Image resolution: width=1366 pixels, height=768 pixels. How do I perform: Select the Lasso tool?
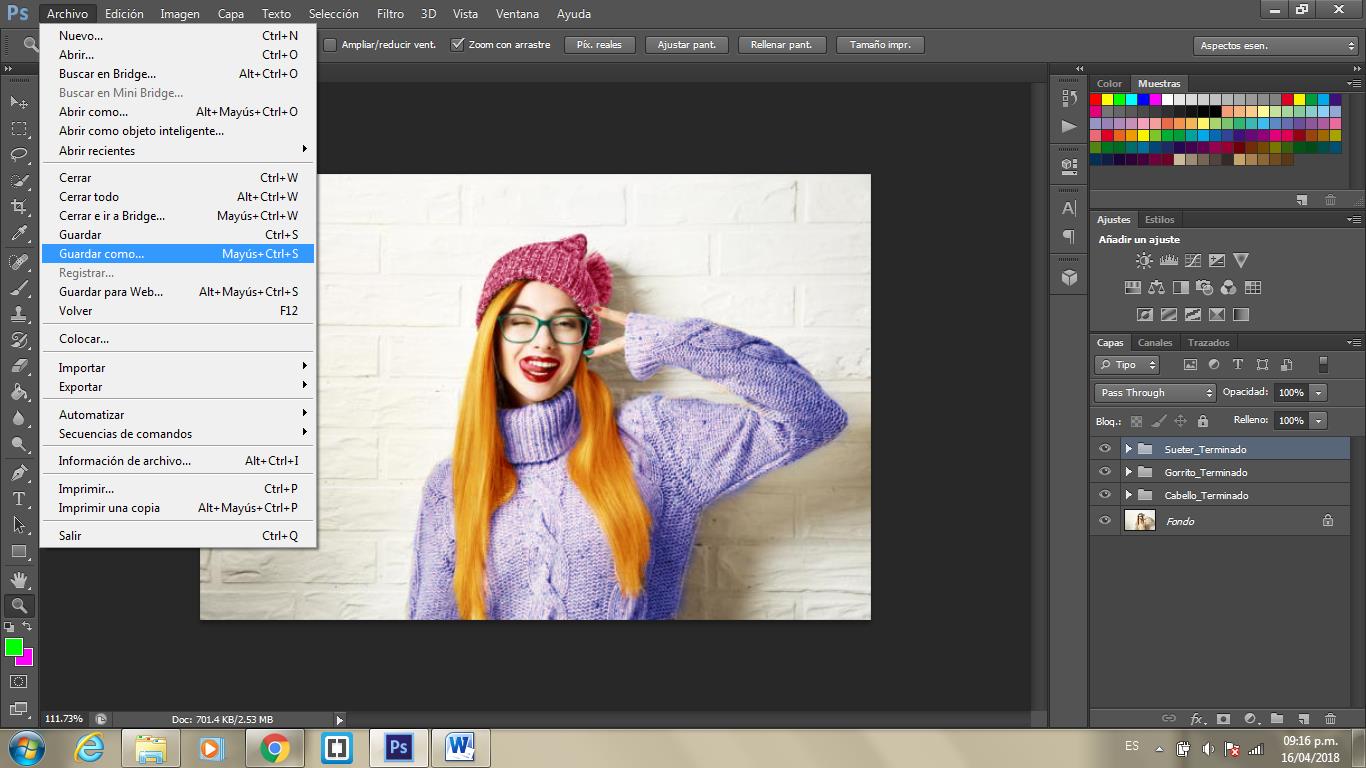pos(19,155)
